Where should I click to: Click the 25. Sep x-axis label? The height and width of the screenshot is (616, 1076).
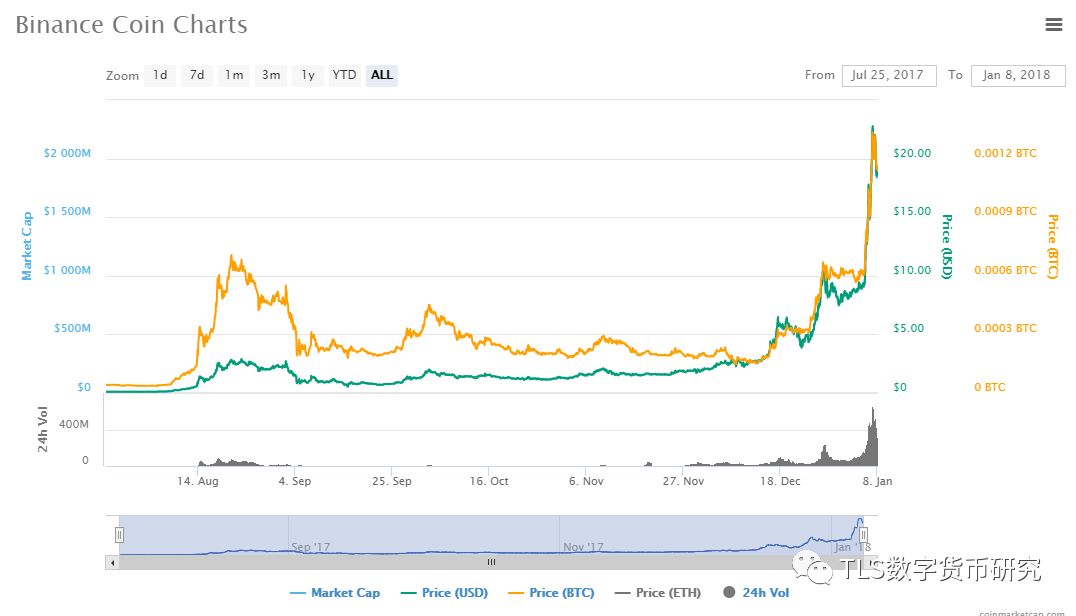coord(392,481)
